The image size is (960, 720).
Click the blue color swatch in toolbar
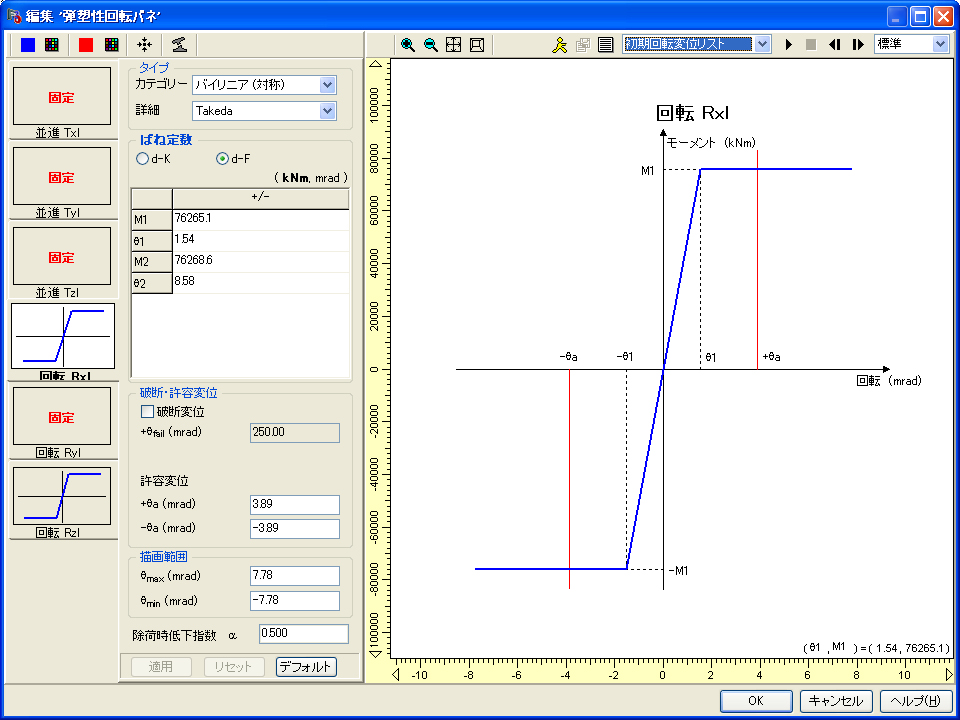28,45
